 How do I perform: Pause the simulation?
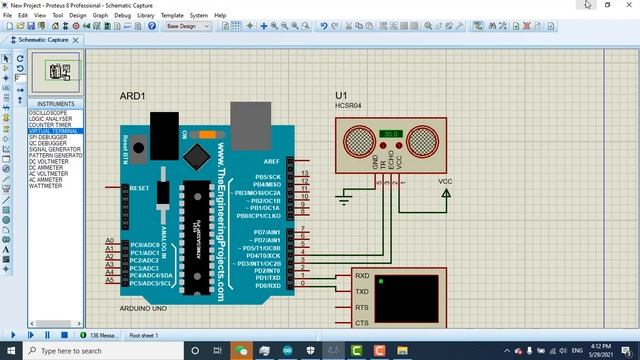tap(47, 335)
